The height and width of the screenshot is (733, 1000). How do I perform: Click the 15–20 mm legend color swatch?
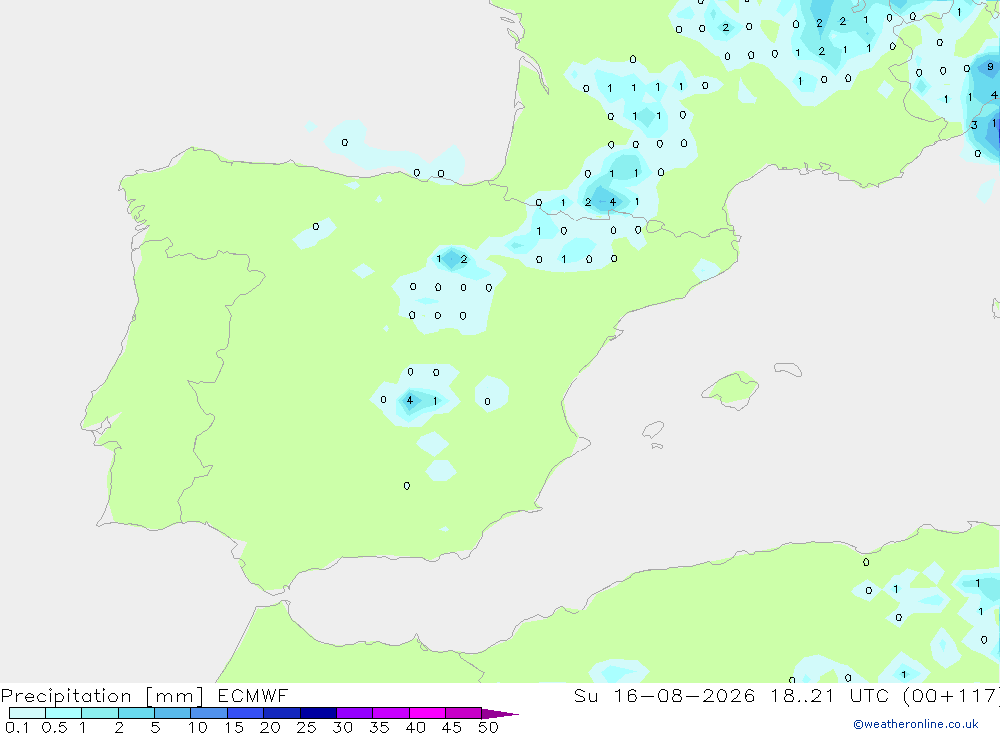[246, 713]
